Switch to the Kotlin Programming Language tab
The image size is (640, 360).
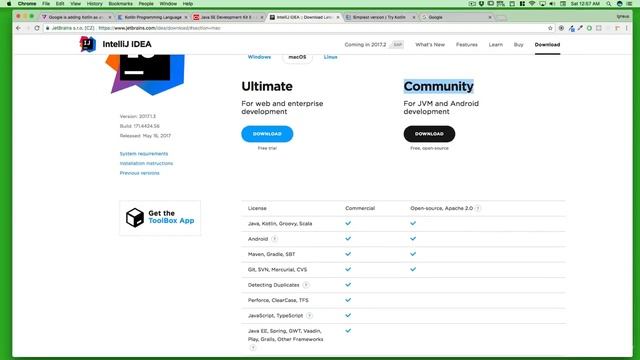click(x=152, y=17)
